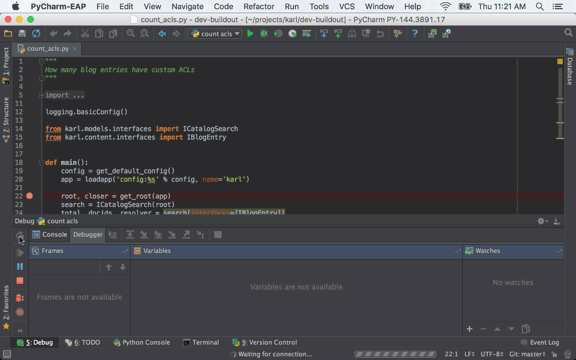This screenshot has width=576, height=360.
Task: Click the Revert changes toolbar icon
Action: pyautogui.click(x=380, y=34)
